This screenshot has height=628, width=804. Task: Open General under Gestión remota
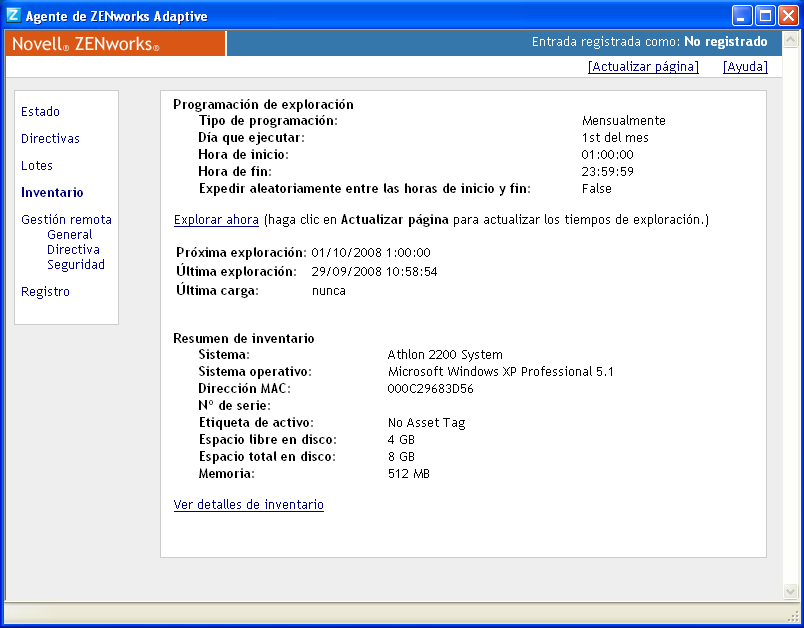pyautogui.click(x=70, y=234)
